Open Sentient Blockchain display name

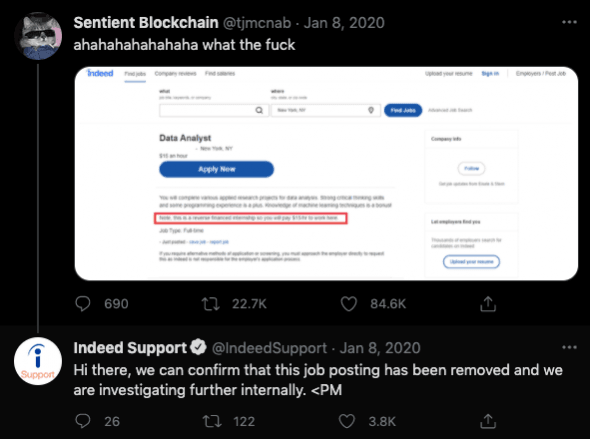[146, 23]
